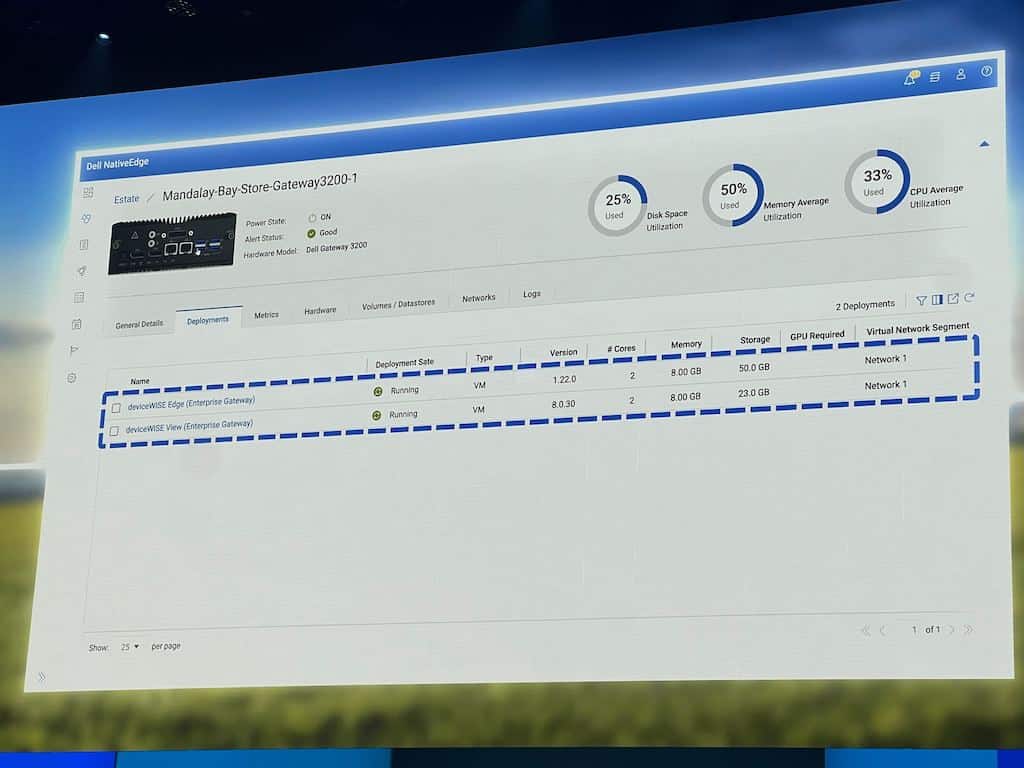Open the rows per page dropdown showing 25

pos(130,647)
